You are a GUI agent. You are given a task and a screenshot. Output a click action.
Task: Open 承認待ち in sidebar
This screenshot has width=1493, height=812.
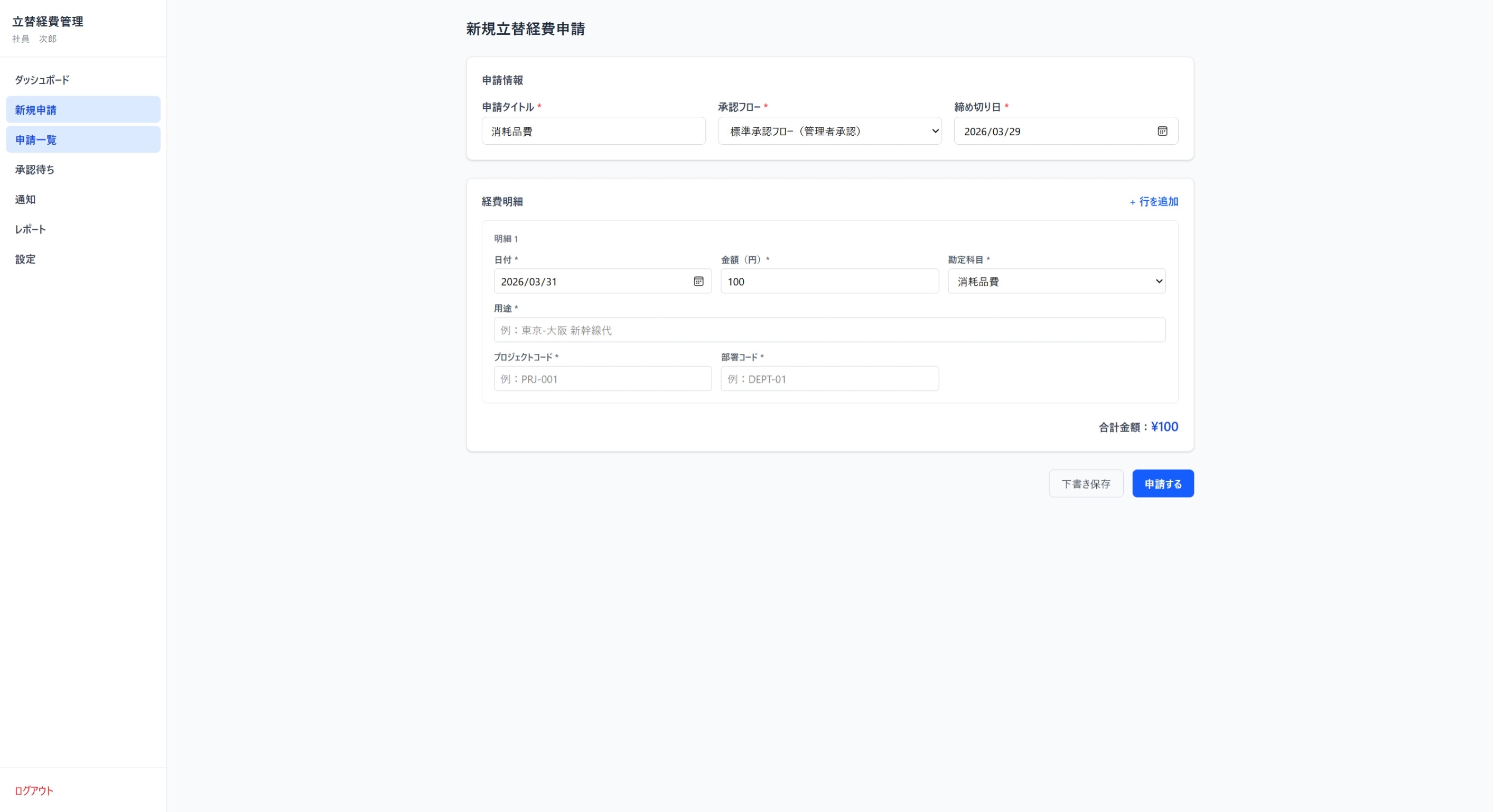pos(35,169)
